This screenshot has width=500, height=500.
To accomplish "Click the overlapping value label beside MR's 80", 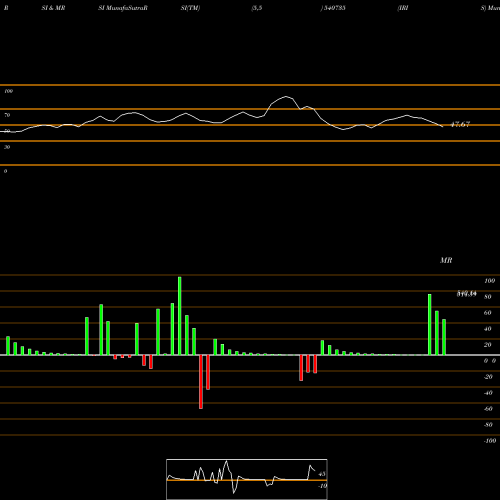I will (466, 294).
